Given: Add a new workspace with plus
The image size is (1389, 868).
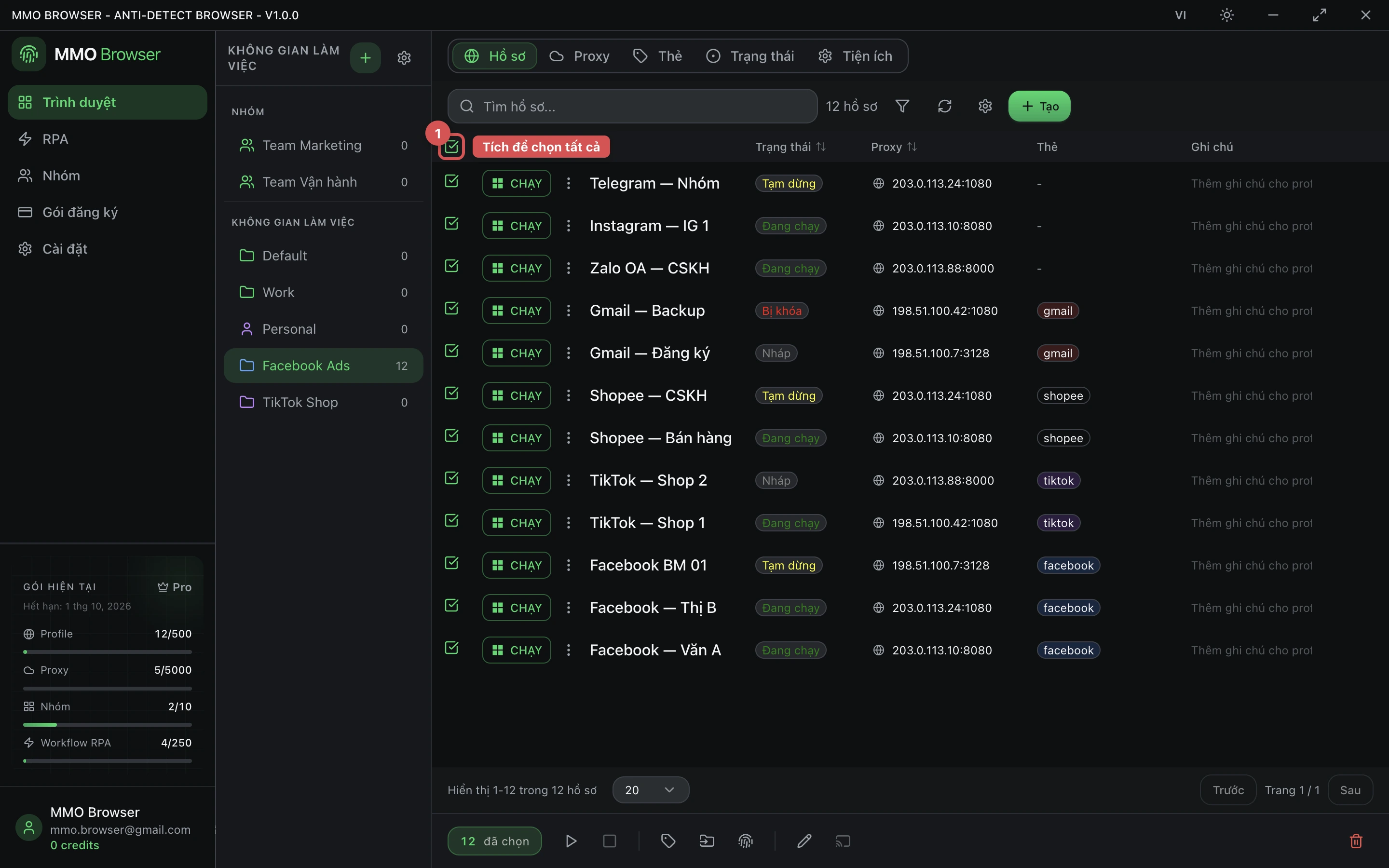Looking at the screenshot, I should (x=366, y=58).
